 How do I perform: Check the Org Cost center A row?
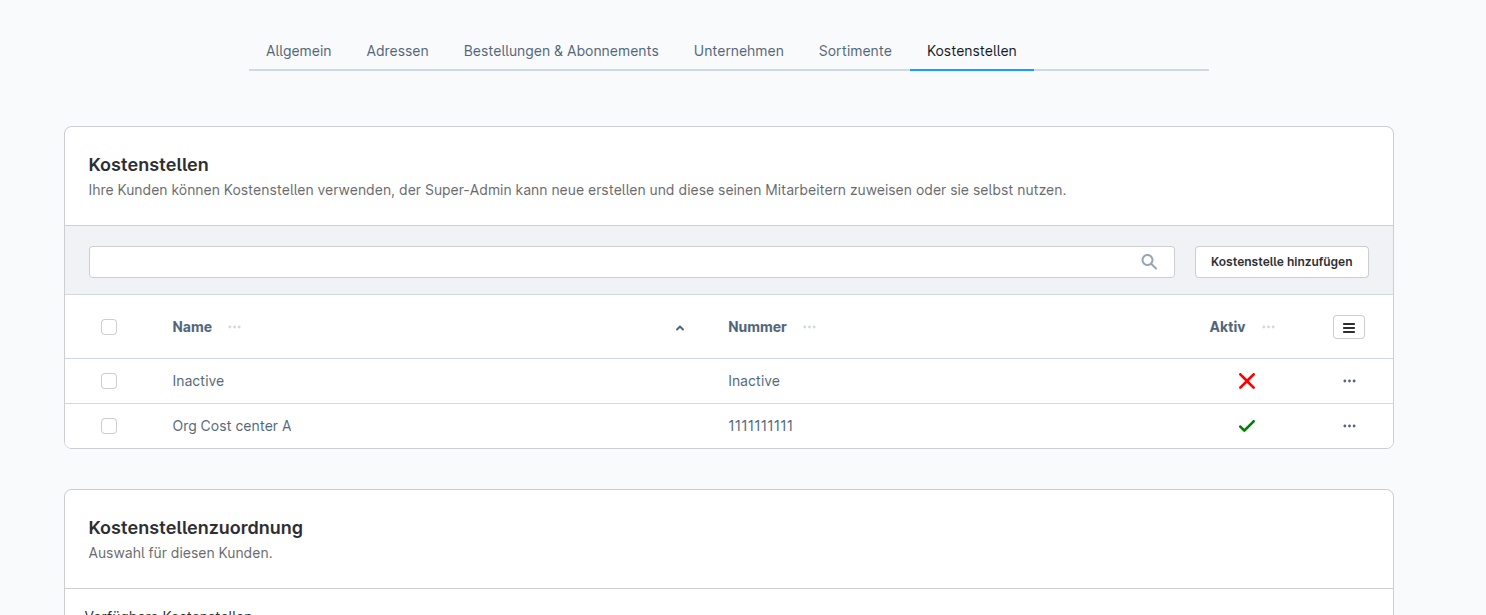coord(109,426)
